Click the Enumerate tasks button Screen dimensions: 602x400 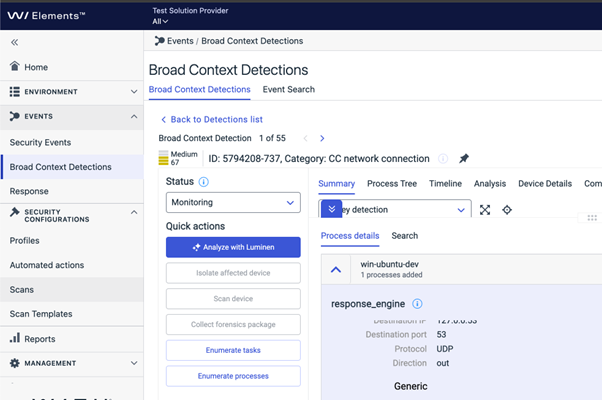pyautogui.click(x=233, y=350)
